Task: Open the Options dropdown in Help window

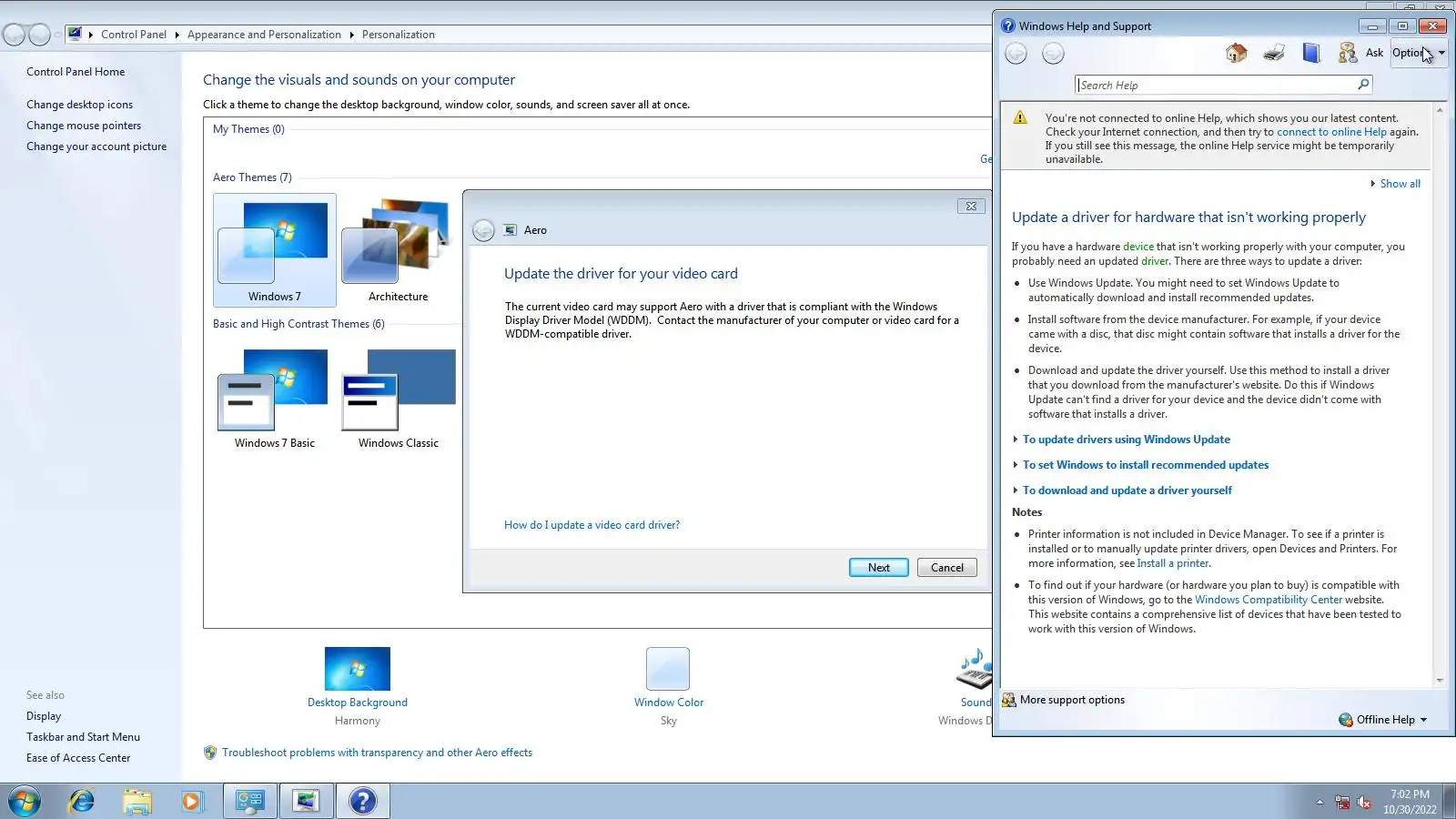Action: click(x=1418, y=53)
